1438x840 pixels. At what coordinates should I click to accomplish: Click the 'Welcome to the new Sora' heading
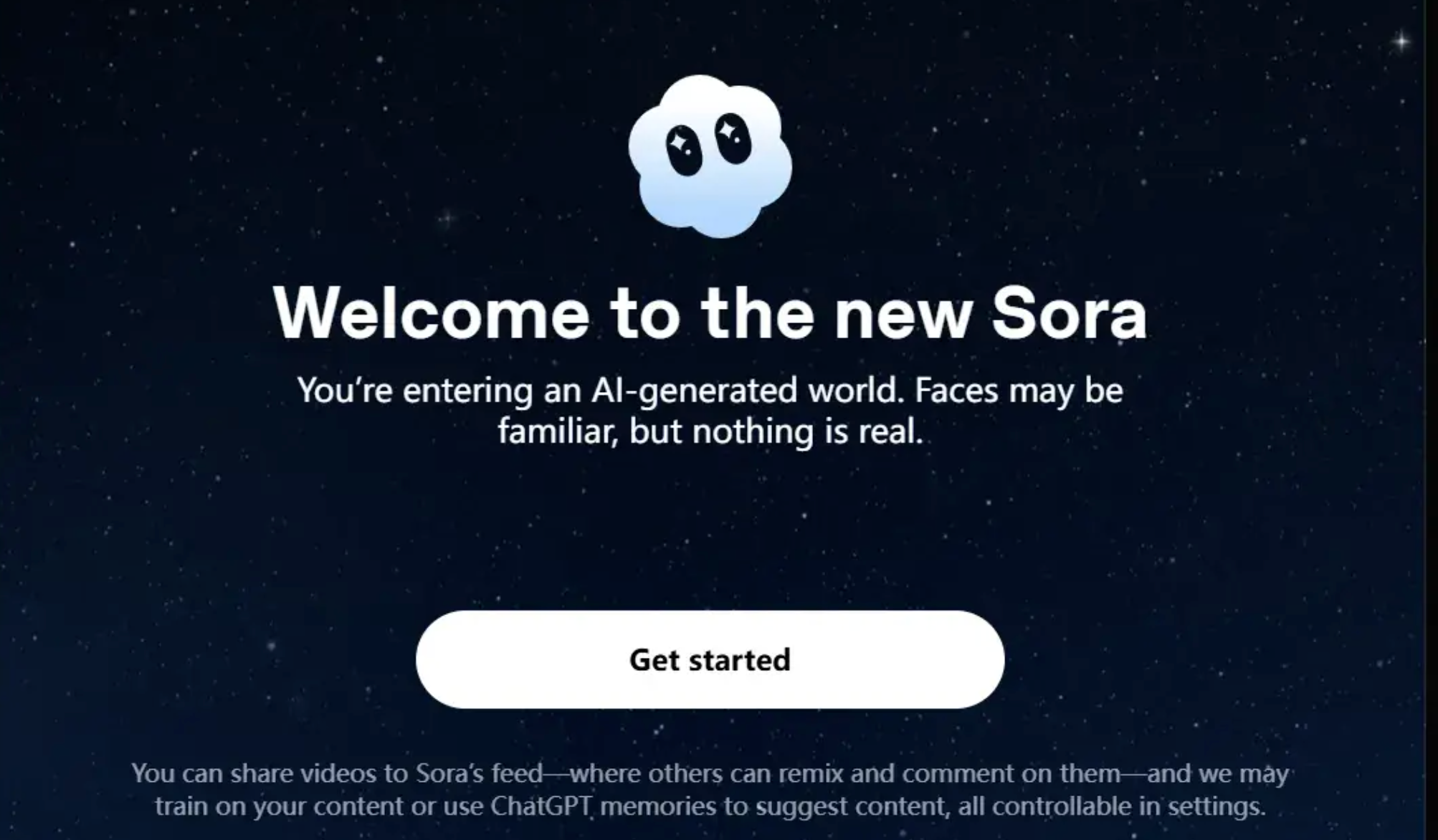pos(710,313)
